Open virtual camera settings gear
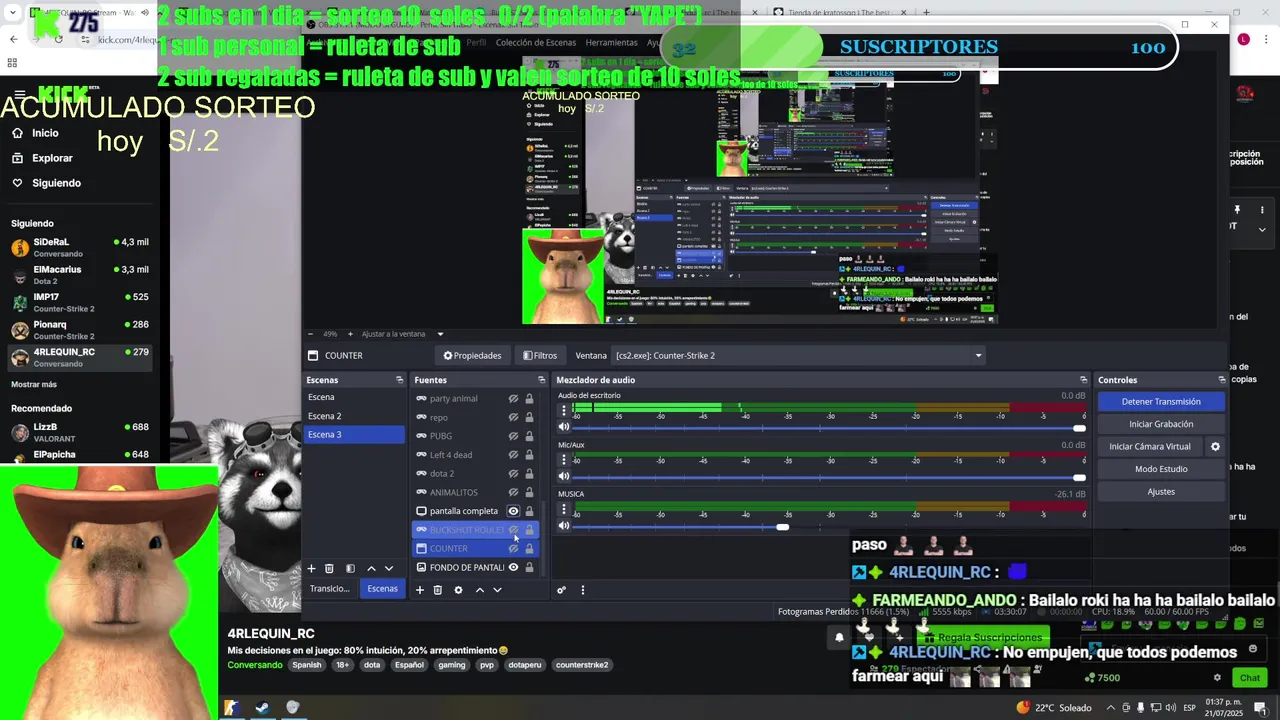 point(1216,447)
